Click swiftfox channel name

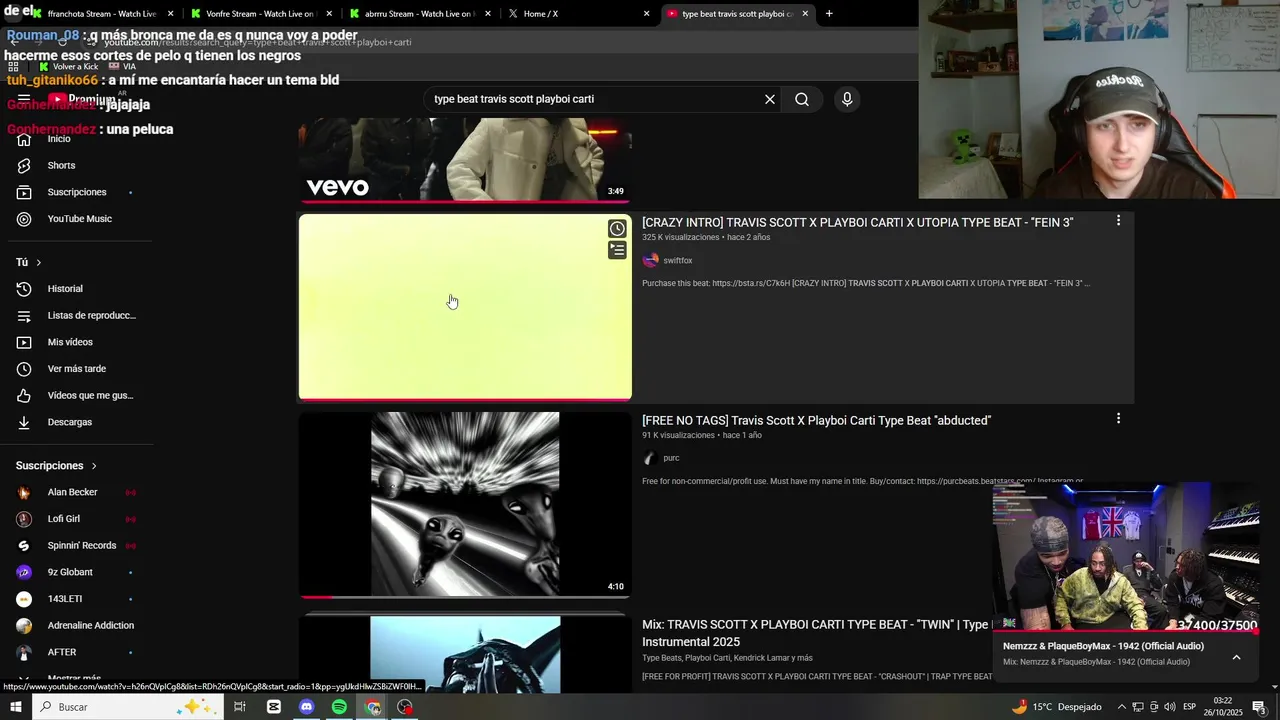pos(677,260)
